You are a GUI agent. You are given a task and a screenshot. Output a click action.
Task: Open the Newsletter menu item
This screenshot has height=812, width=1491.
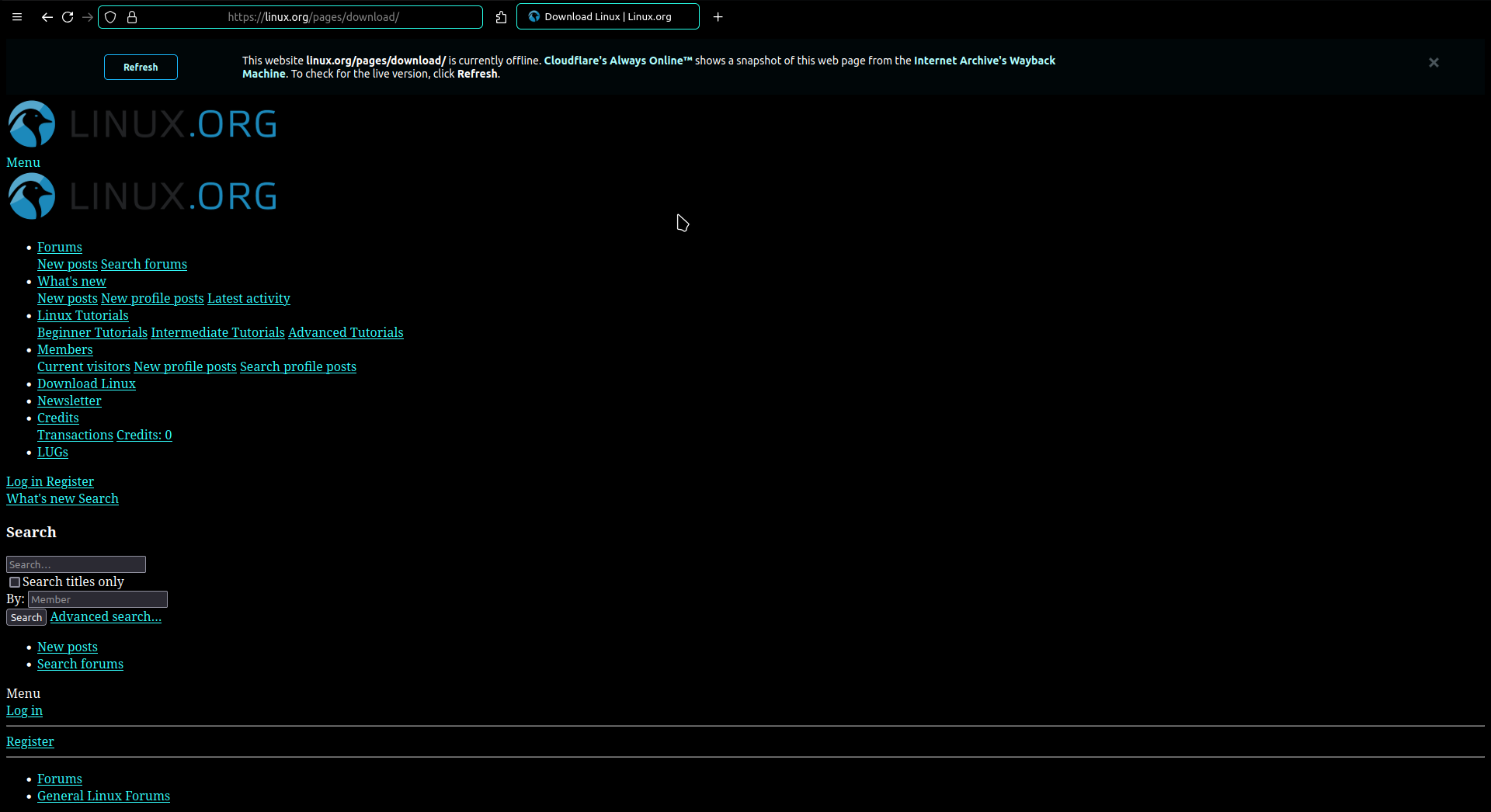pyautogui.click(x=69, y=401)
